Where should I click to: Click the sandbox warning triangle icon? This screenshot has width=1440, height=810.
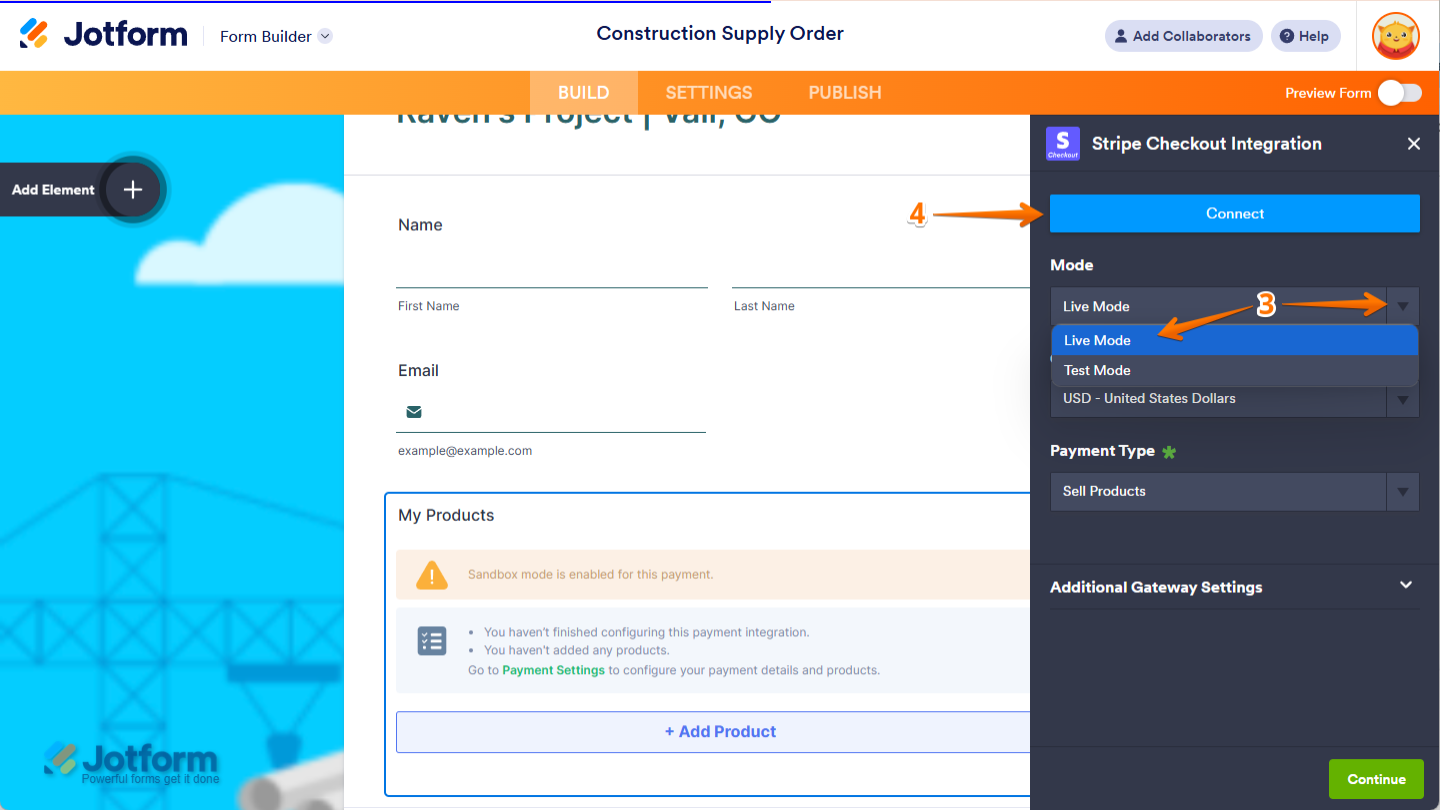(x=432, y=575)
